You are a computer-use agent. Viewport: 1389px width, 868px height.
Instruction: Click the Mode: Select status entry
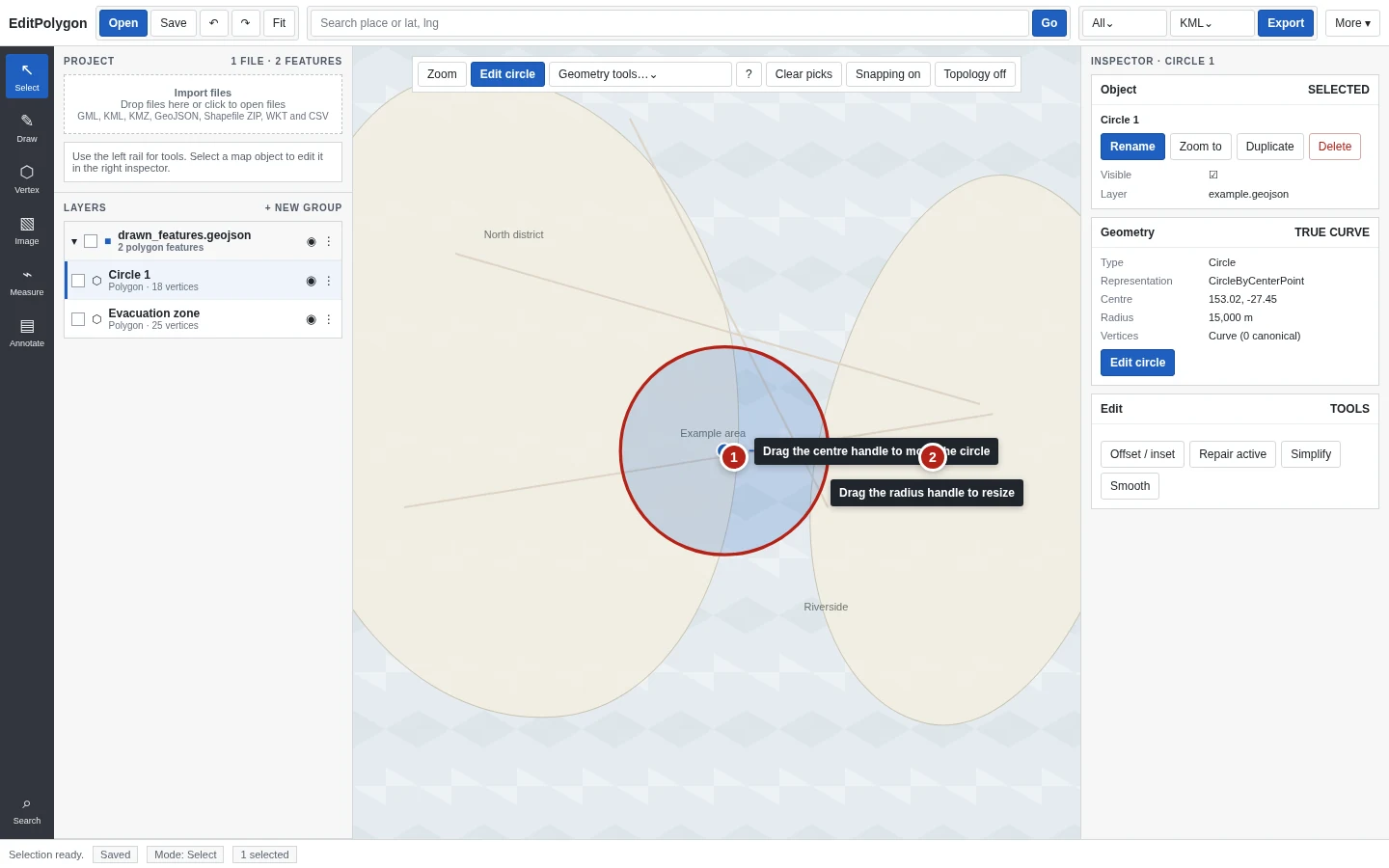185,854
